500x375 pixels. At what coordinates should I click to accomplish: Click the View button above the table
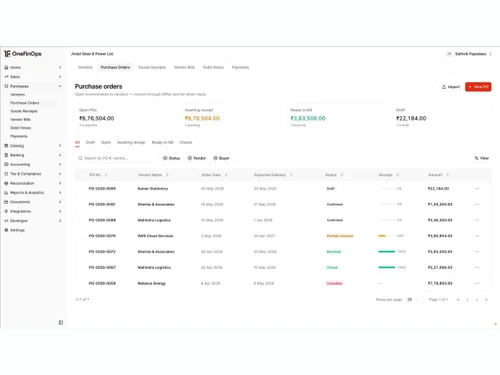[x=482, y=158]
